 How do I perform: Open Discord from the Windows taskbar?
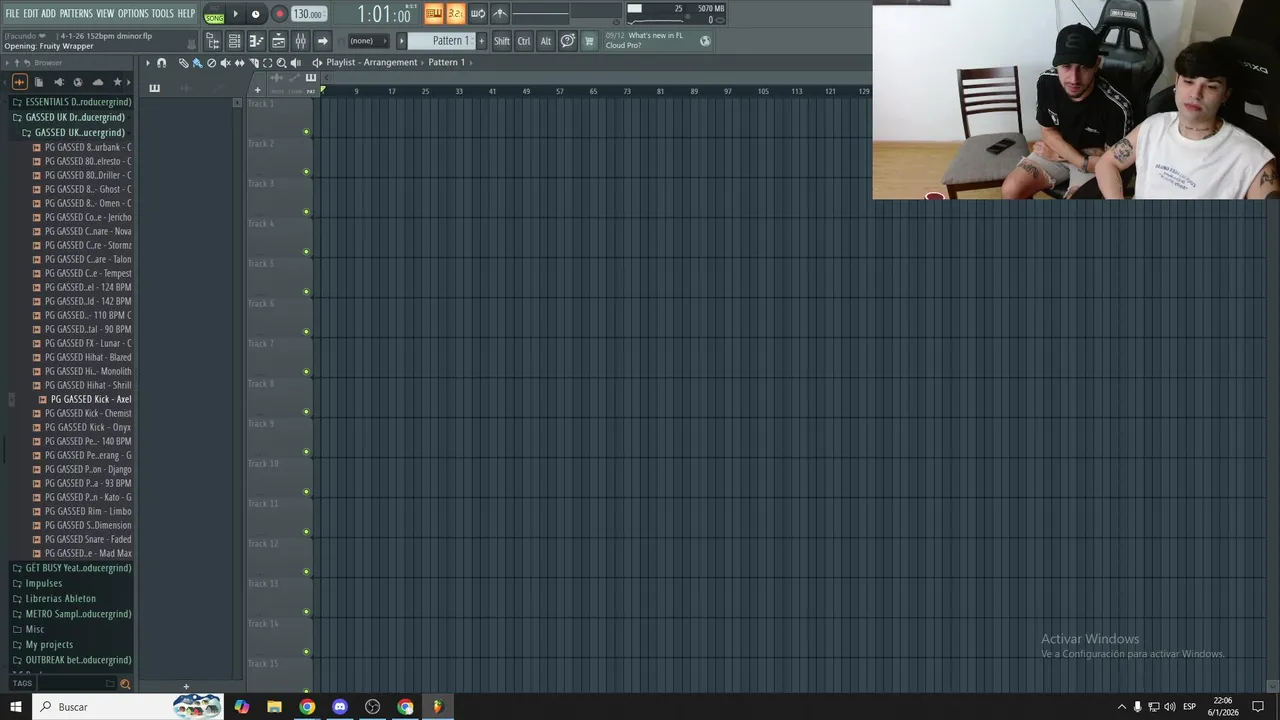tap(340, 707)
